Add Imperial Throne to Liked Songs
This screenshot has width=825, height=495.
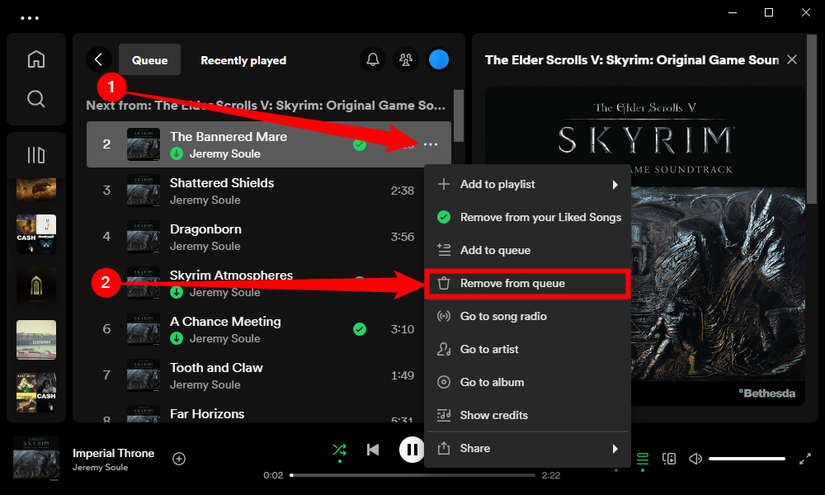[x=179, y=459]
